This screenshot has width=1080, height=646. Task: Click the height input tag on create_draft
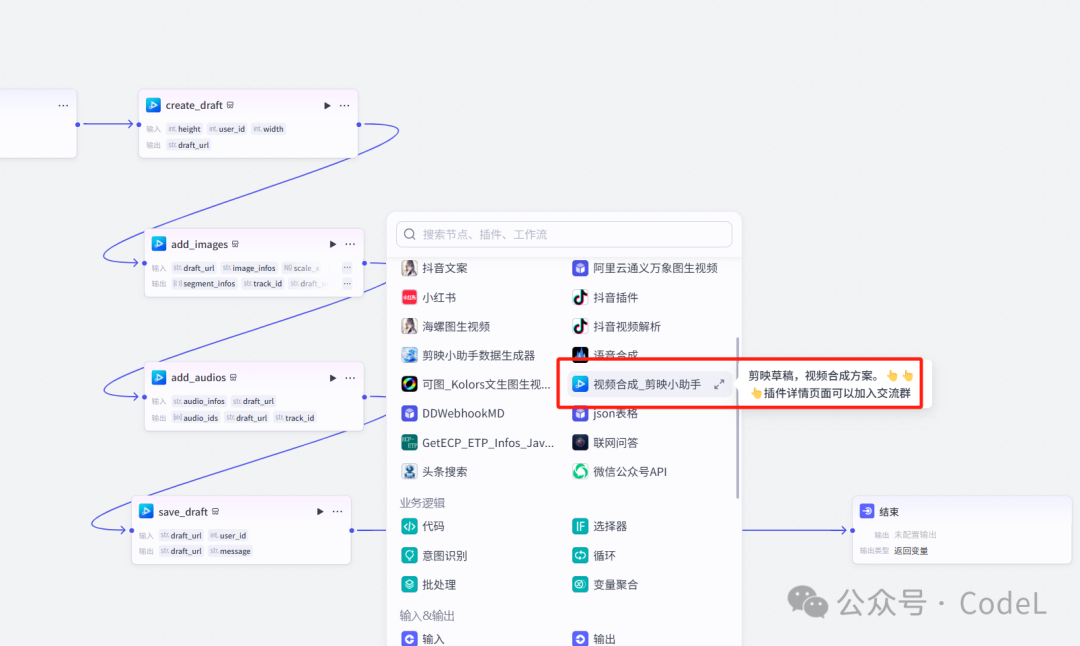pyautogui.click(x=185, y=129)
